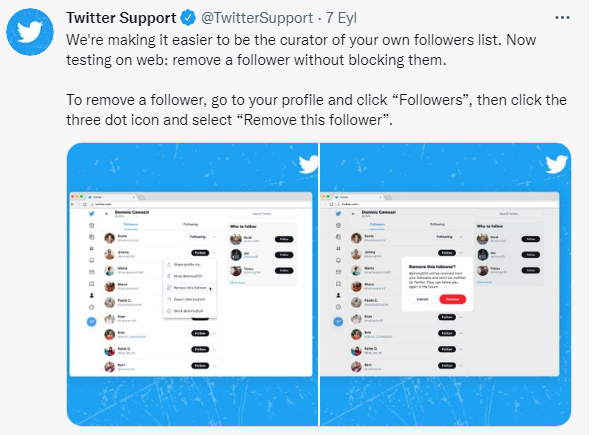
Task: Open the right embedded image showing the removal dialog
Action: click(x=446, y=284)
